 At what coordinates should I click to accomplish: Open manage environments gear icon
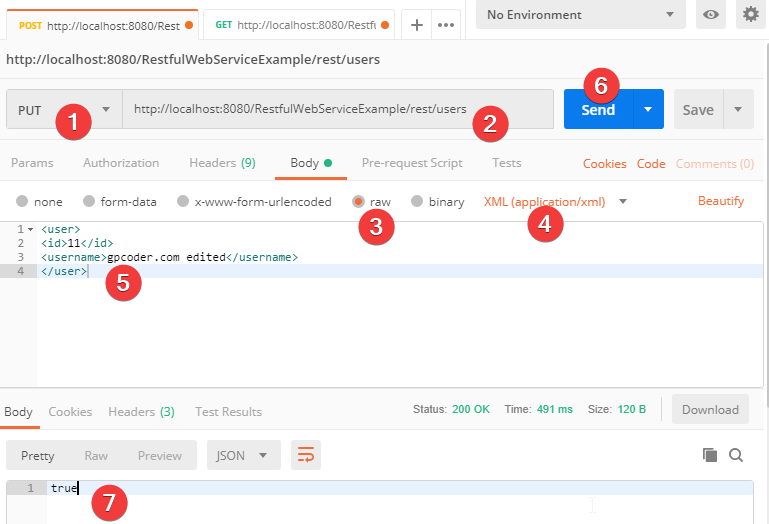click(751, 15)
